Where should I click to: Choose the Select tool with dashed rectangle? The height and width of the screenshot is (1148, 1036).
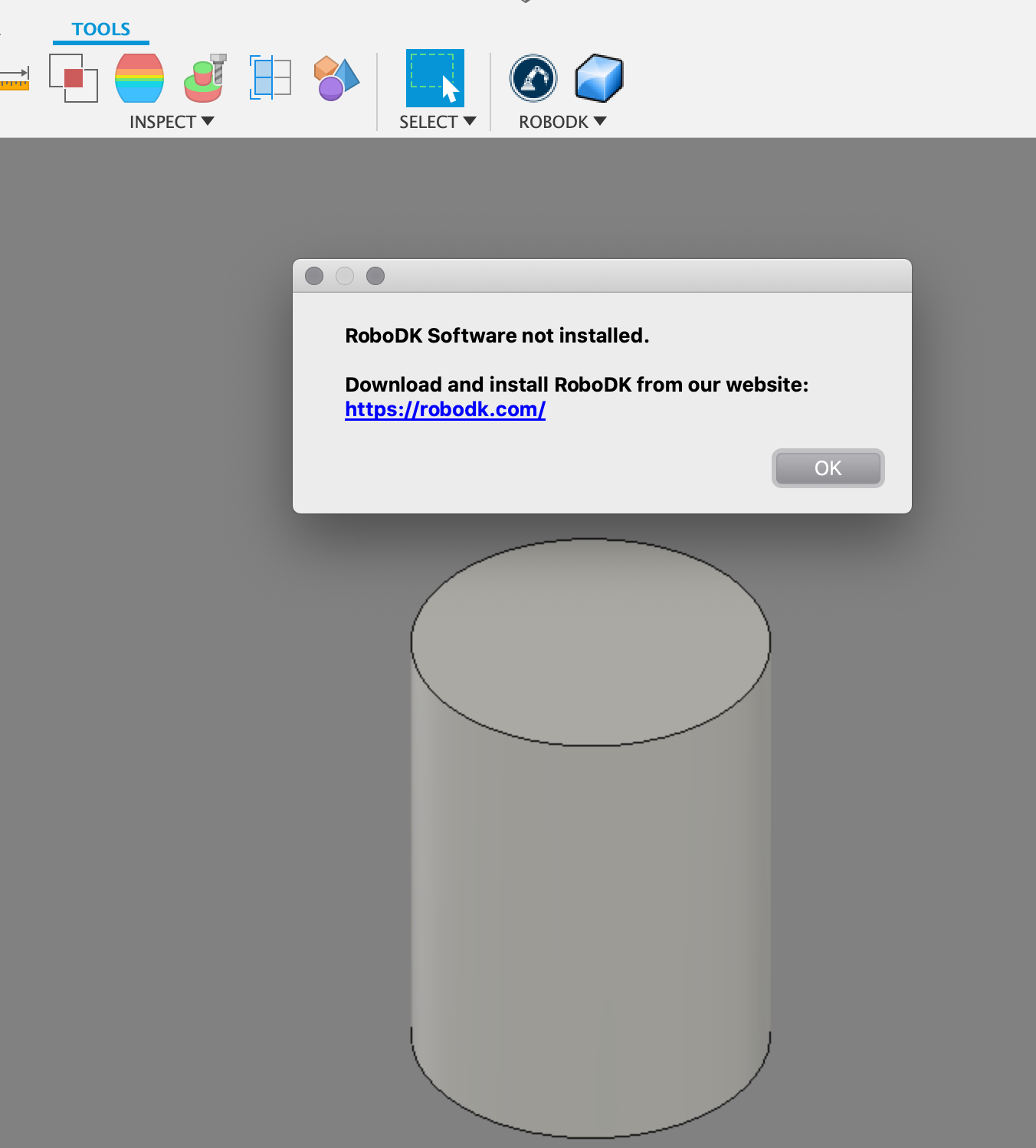point(434,78)
